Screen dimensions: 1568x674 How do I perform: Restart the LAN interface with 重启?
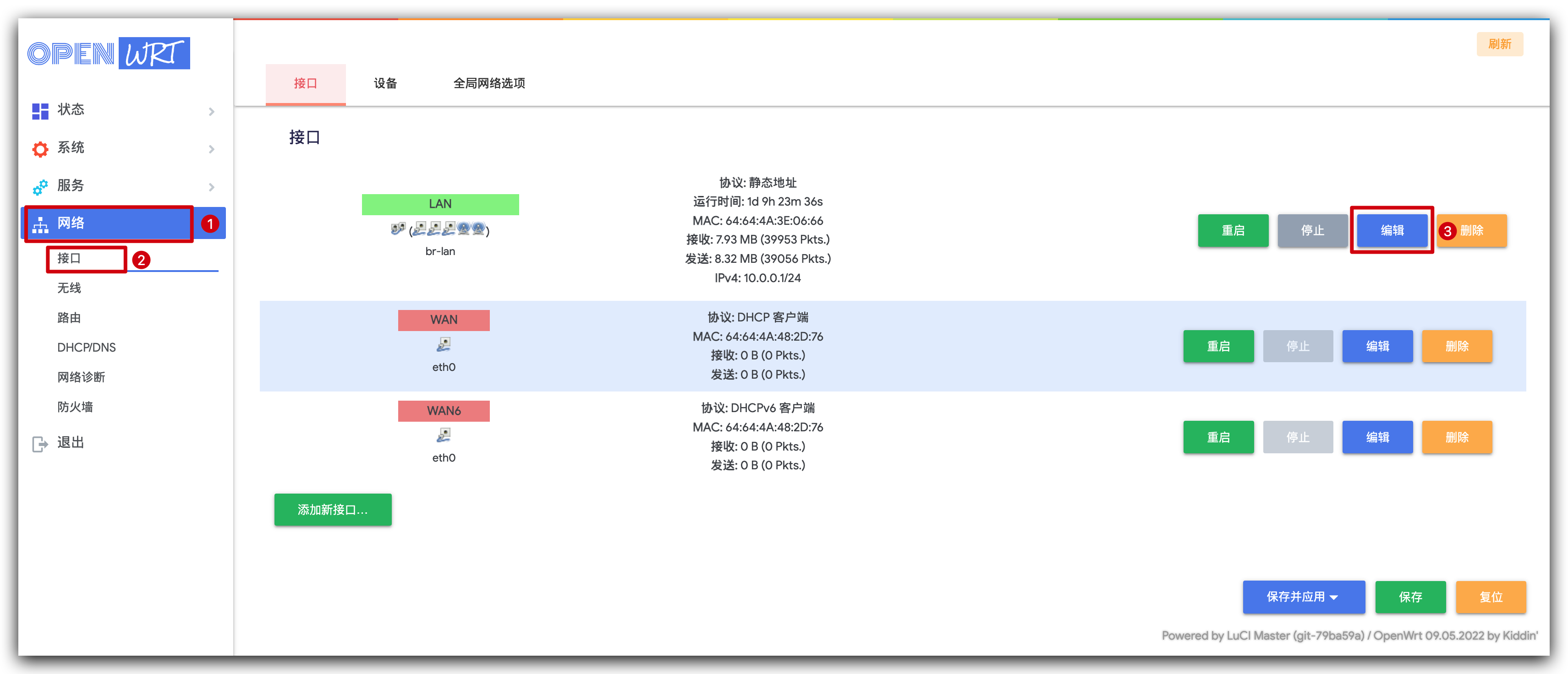1233,231
